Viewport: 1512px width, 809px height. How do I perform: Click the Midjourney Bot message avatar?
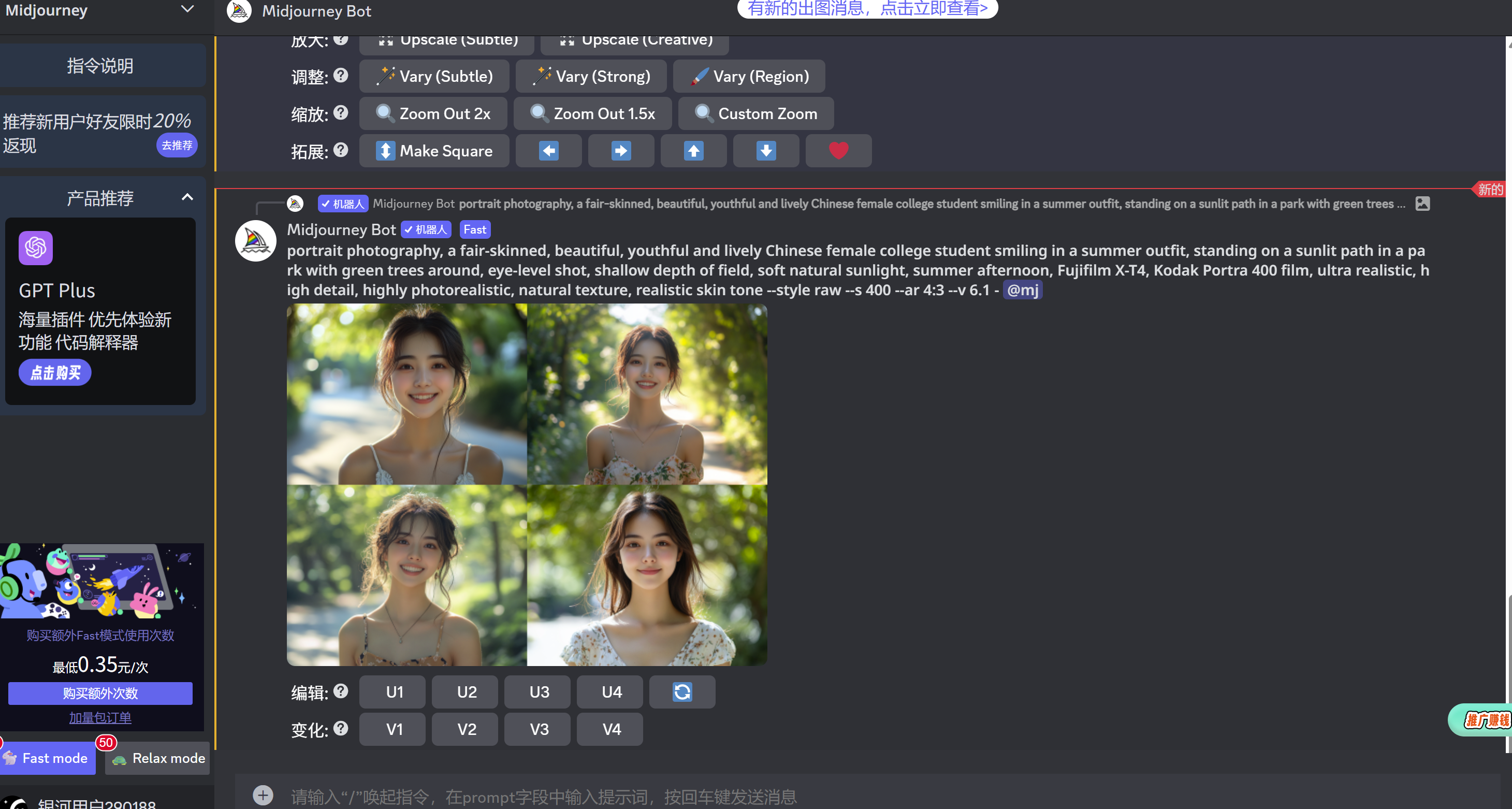[x=255, y=241]
